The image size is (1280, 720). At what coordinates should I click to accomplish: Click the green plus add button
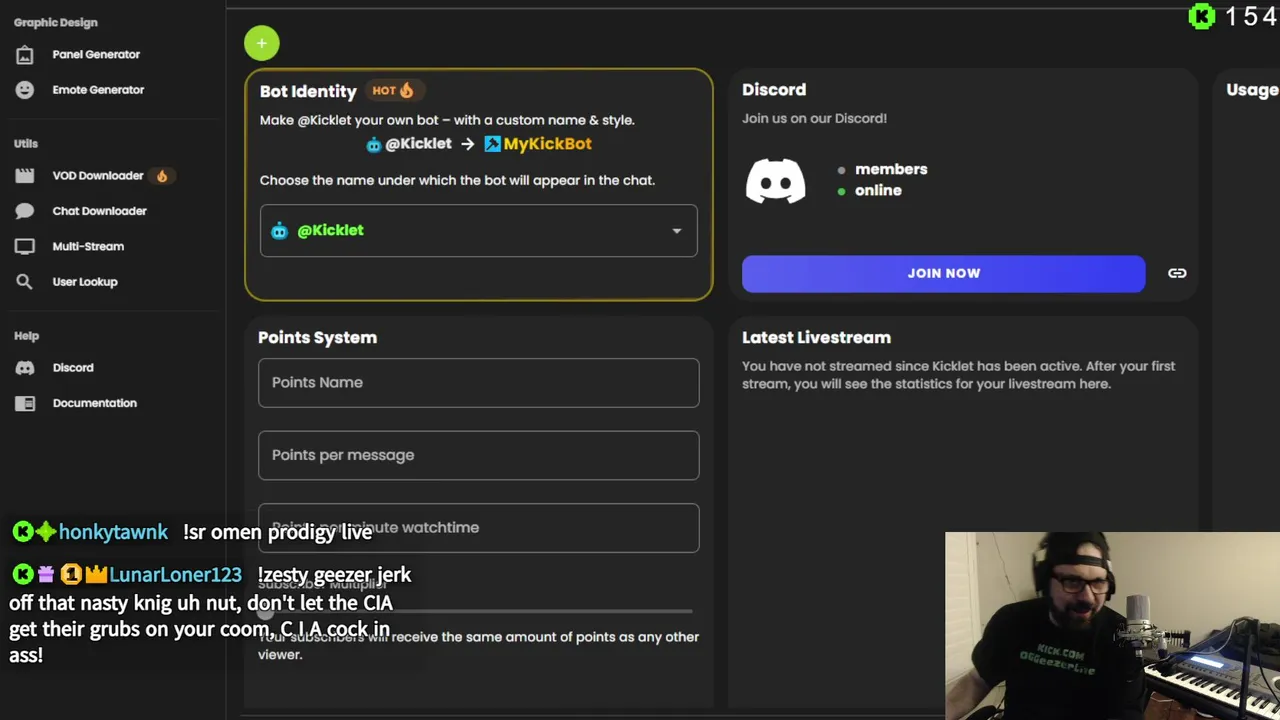262,43
